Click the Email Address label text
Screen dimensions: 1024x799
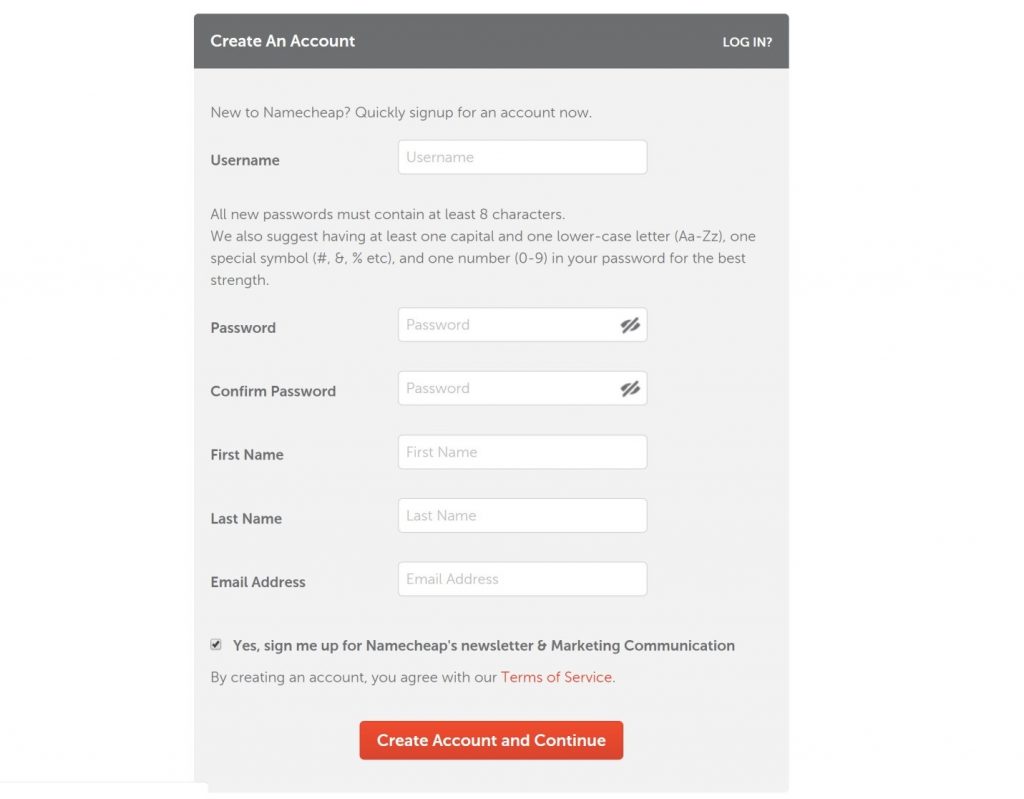pos(258,582)
